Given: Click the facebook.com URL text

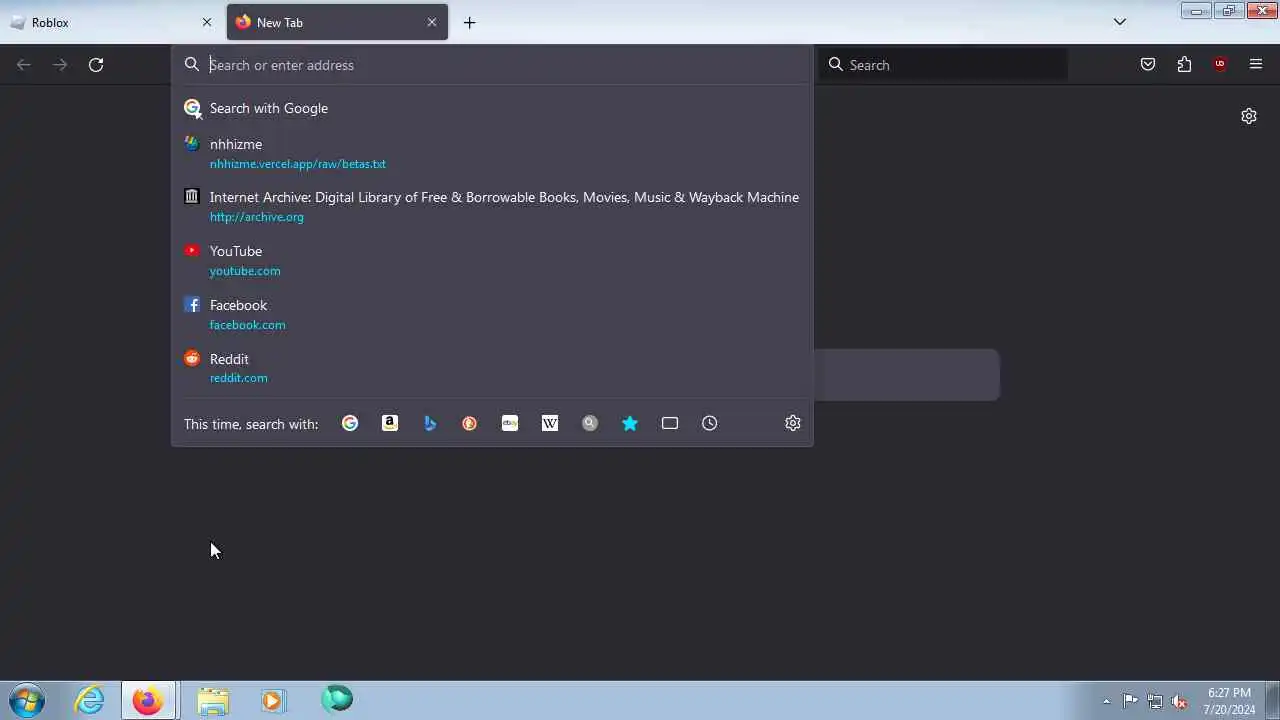Looking at the screenshot, I should 247,325.
